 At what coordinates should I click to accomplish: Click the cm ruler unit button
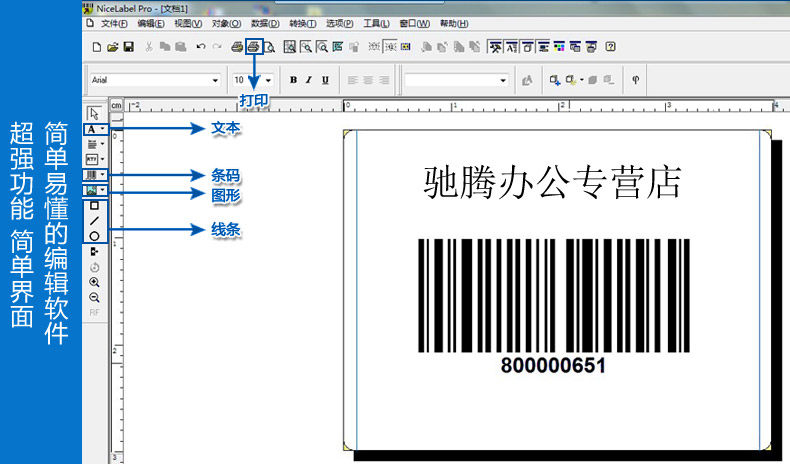coord(116,105)
